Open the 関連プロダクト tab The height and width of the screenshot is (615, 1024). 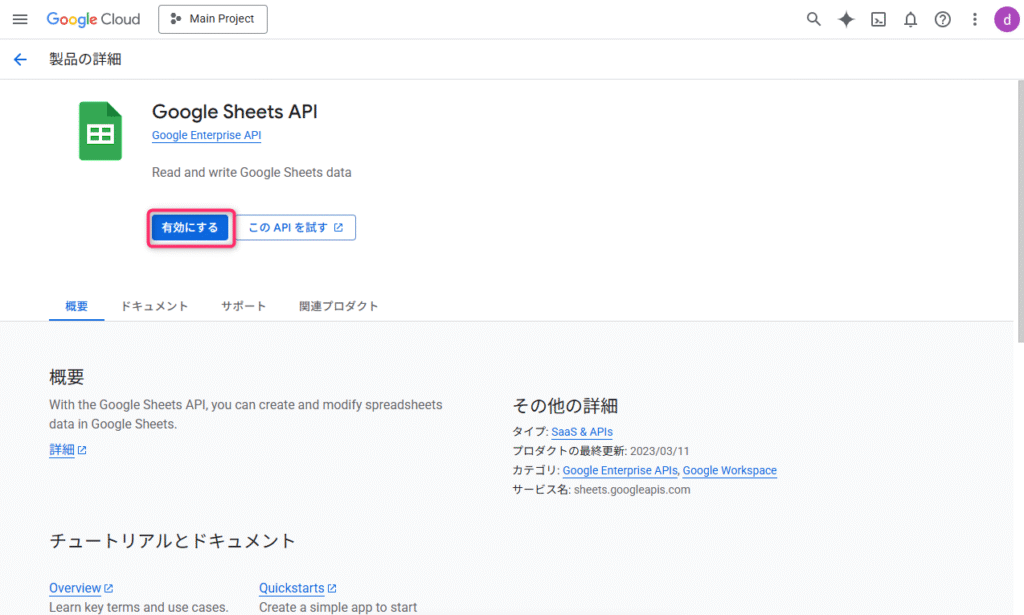pyautogui.click(x=338, y=306)
